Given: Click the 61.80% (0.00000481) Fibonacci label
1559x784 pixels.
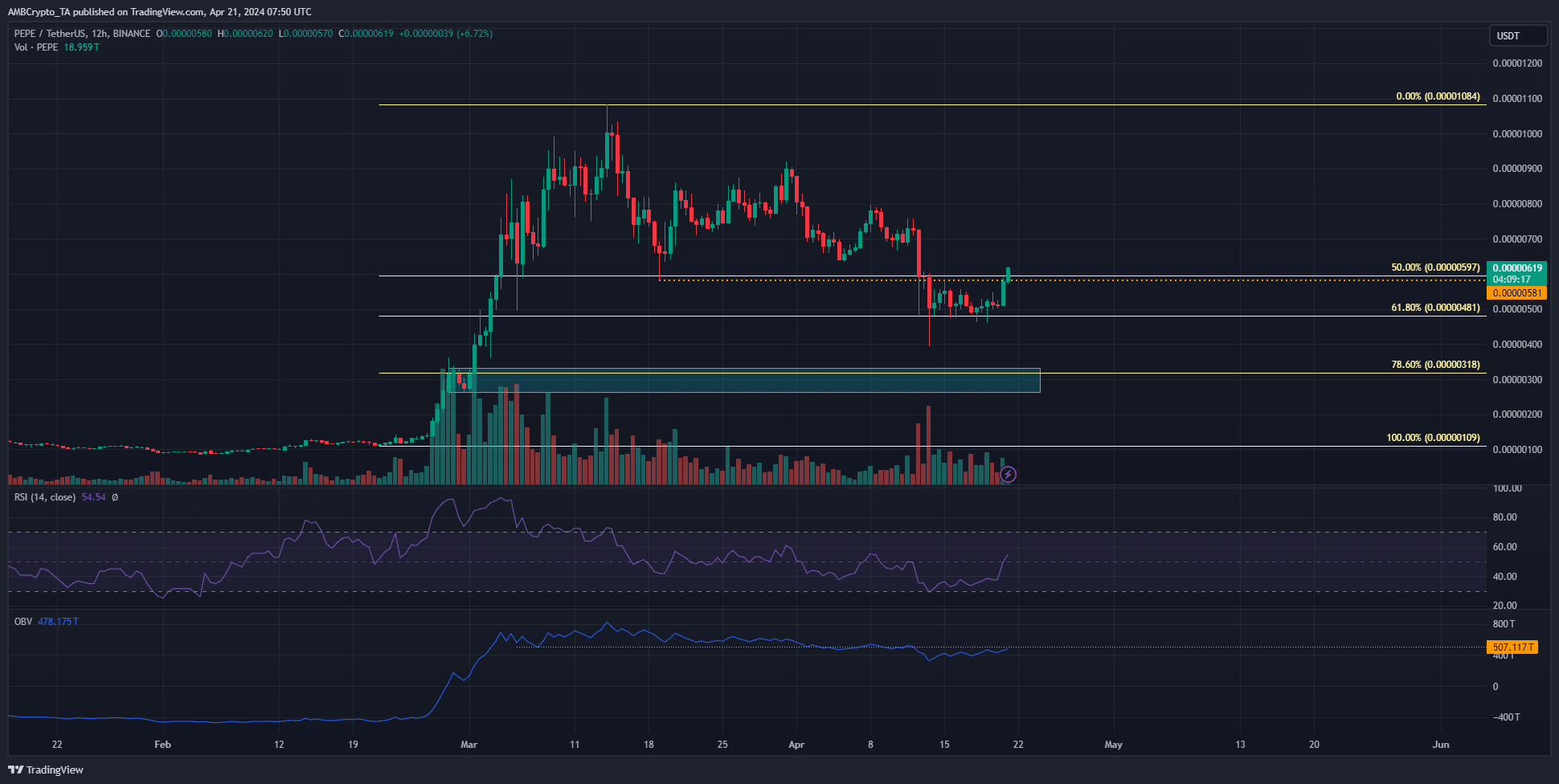Looking at the screenshot, I should click(1435, 308).
